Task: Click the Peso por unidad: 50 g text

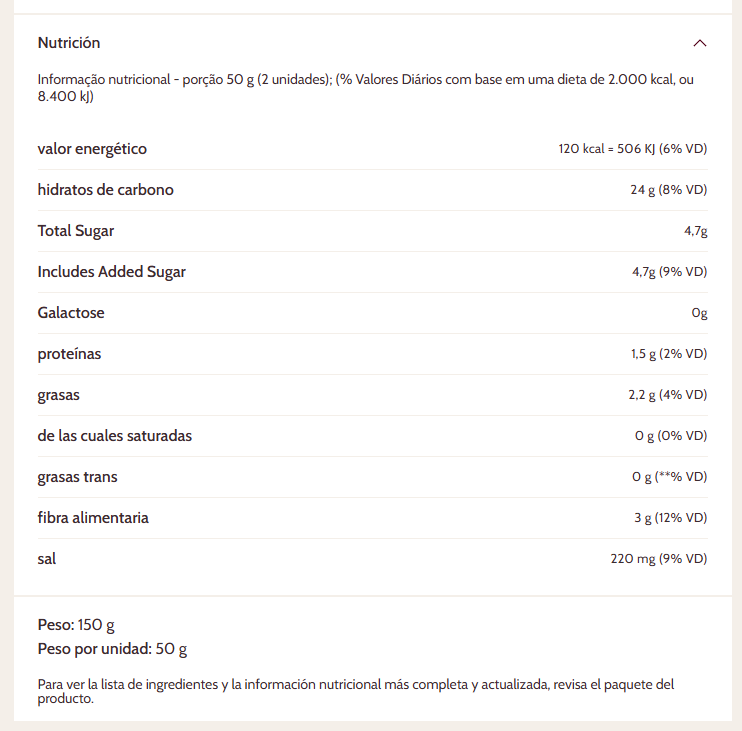Action: pyautogui.click(x=112, y=649)
